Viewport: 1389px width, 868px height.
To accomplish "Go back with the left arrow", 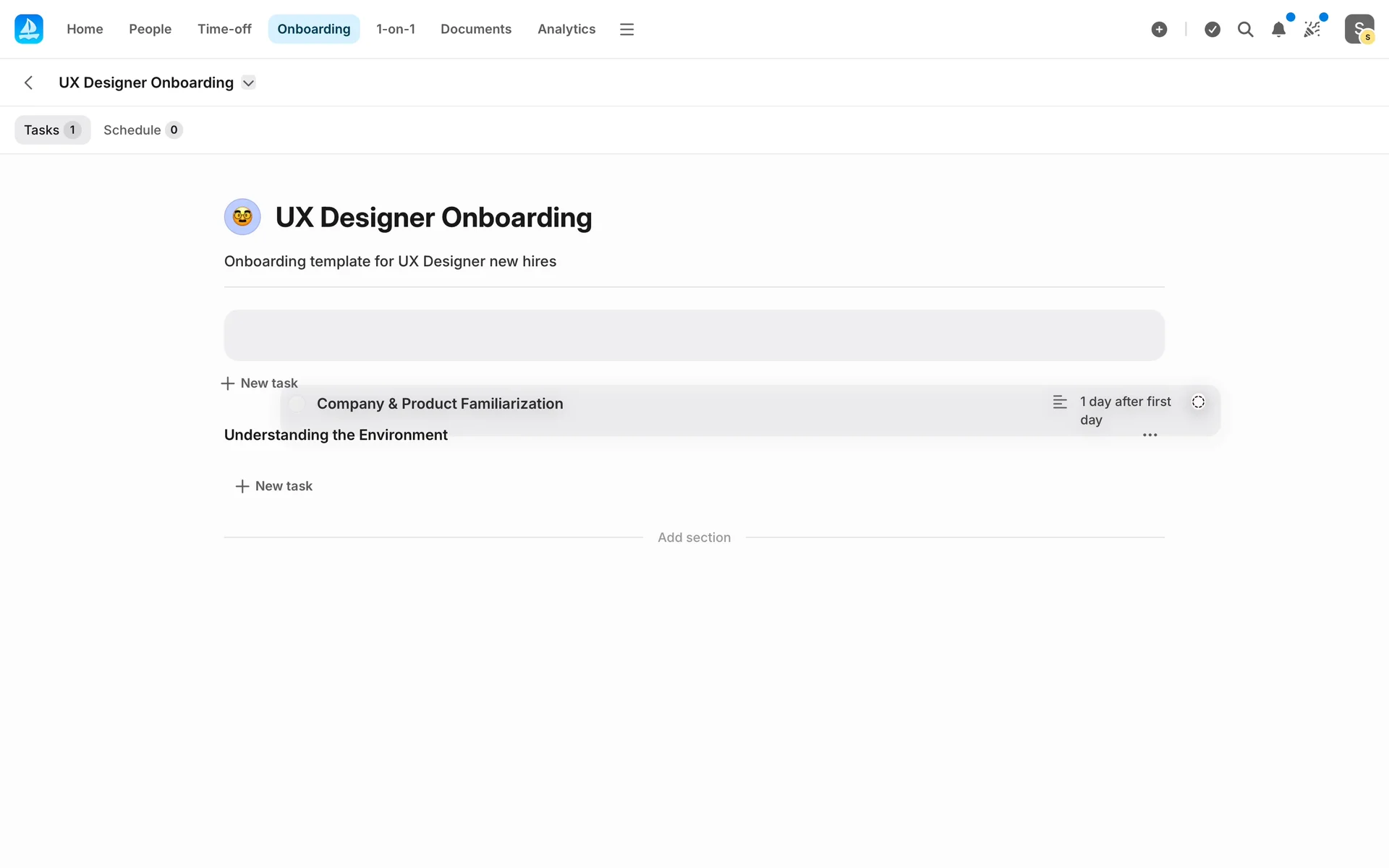I will coord(28,82).
